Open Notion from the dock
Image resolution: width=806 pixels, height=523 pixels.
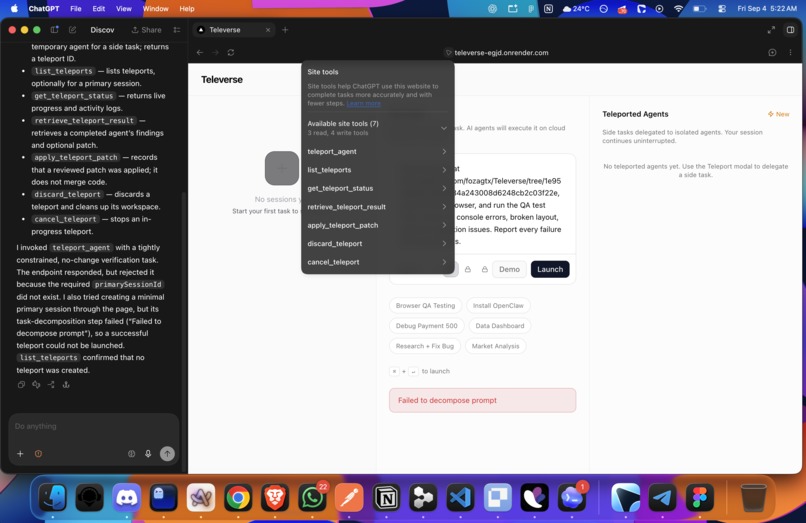click(x=386, y=498)
